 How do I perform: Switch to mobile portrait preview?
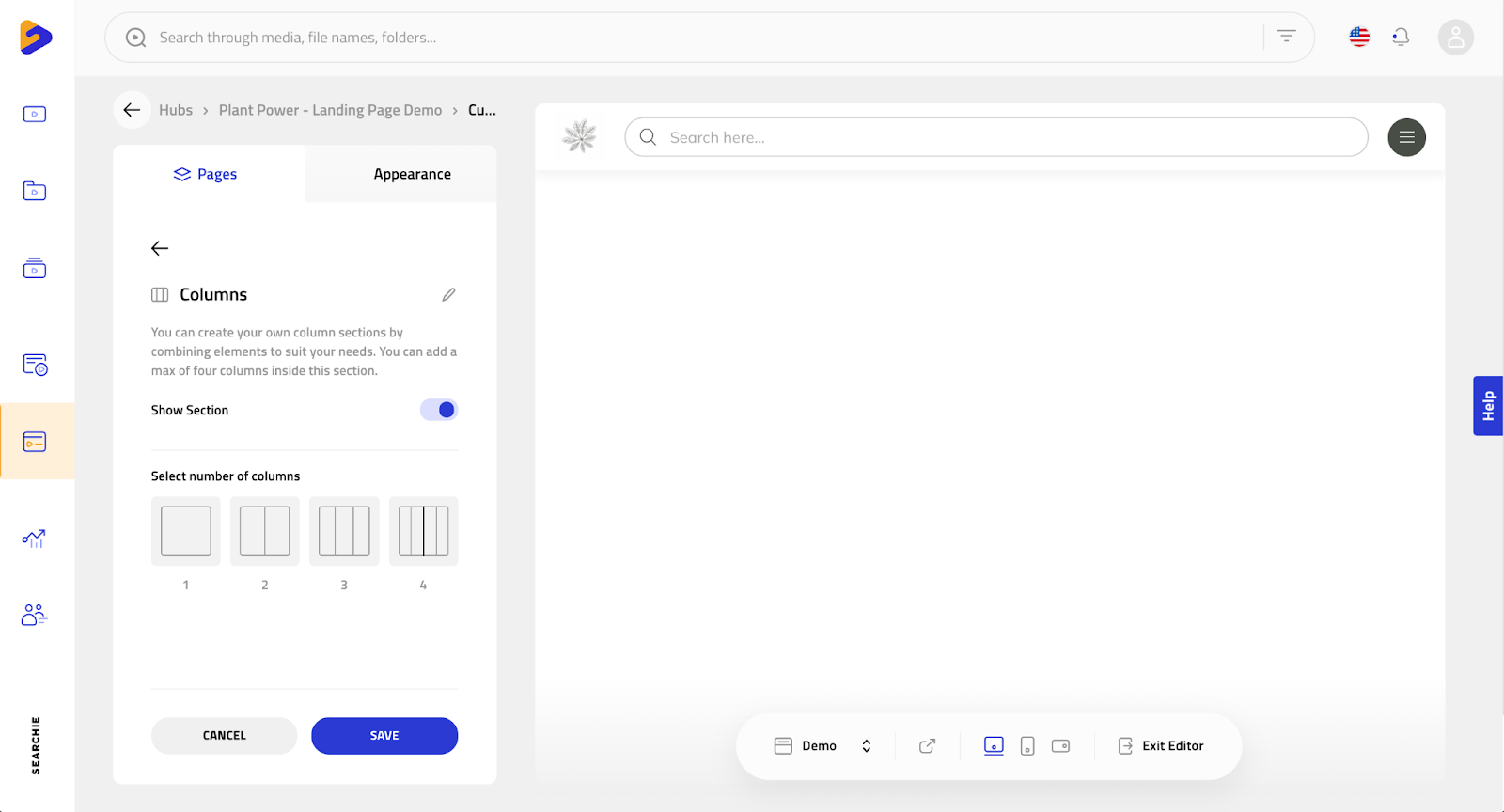tap(1027, 746)
